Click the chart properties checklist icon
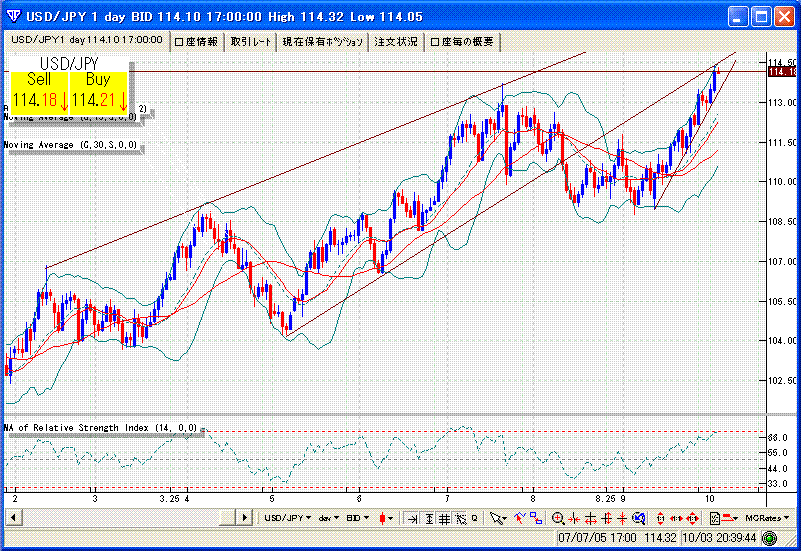Viewport: 801px width, 551px height. point(716,518)
